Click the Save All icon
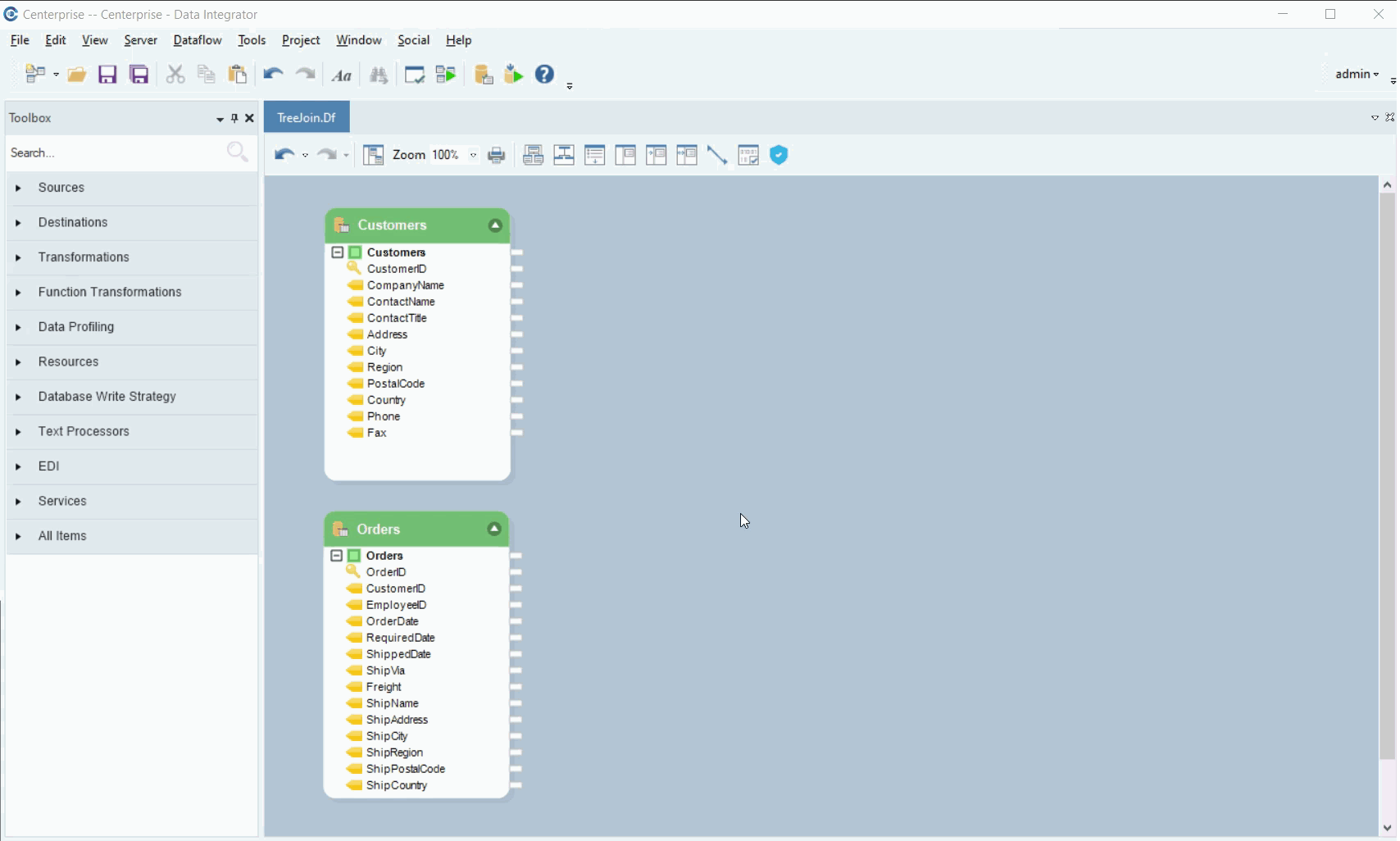Screen dimensions: 1400x841 point(139,75)
